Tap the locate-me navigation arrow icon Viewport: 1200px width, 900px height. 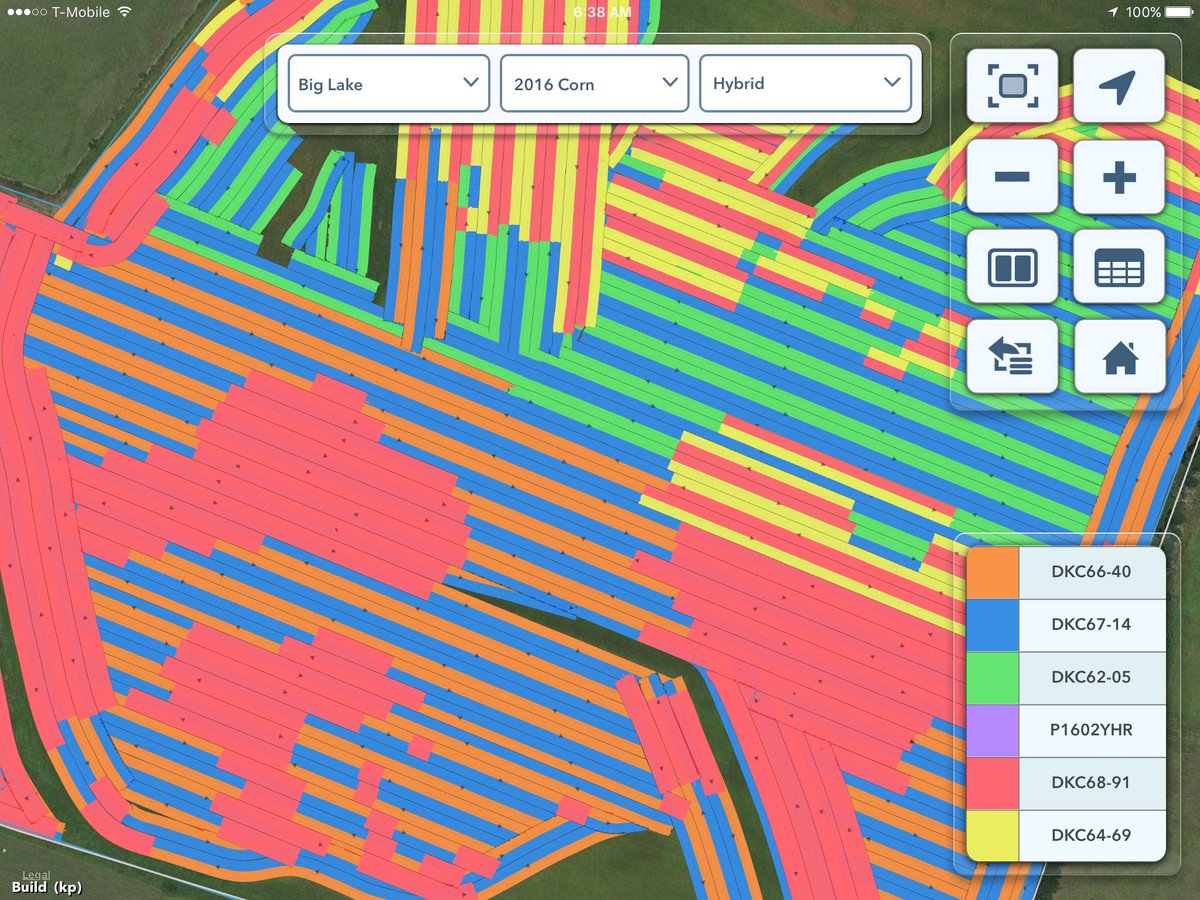1119,86
